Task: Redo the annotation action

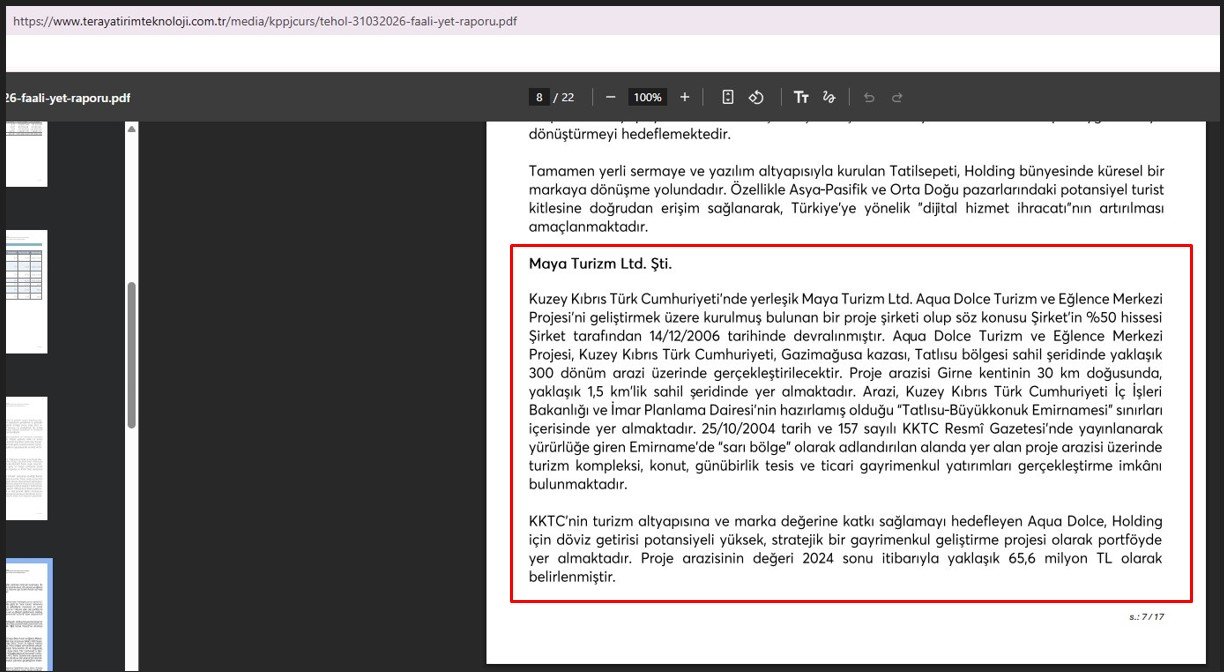Action: pos(897,97)
